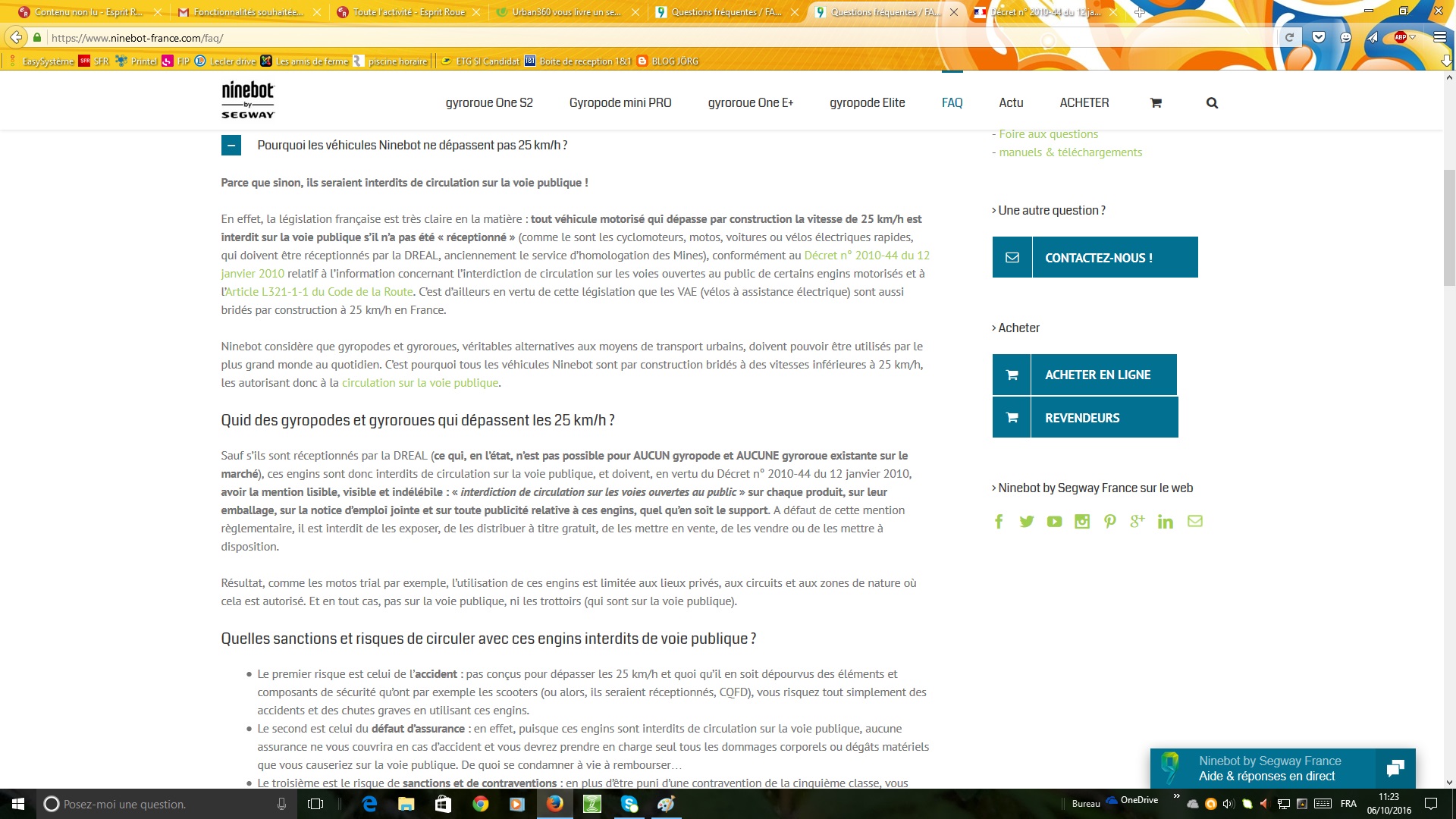Launch Google Chrome from taskbar
1456x819 pixels.
pyautogui.click(x=481, y=804)
